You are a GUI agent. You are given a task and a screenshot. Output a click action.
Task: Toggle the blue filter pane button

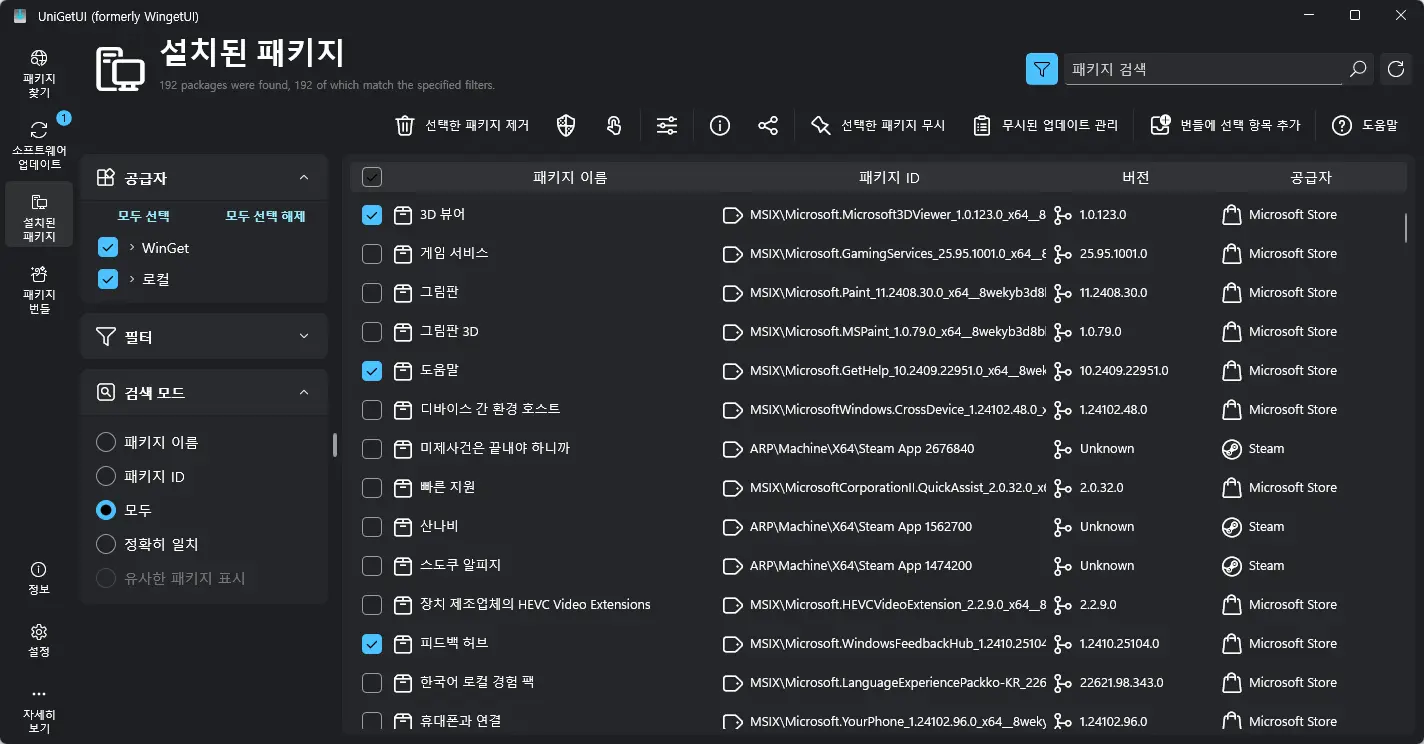coord(1042,69)
